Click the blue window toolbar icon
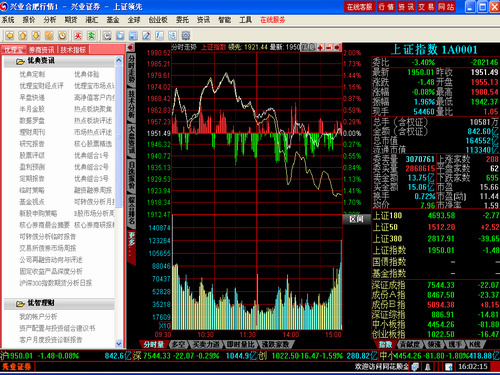The height and width of the screenshot is (375, 500). pos(120,35)
